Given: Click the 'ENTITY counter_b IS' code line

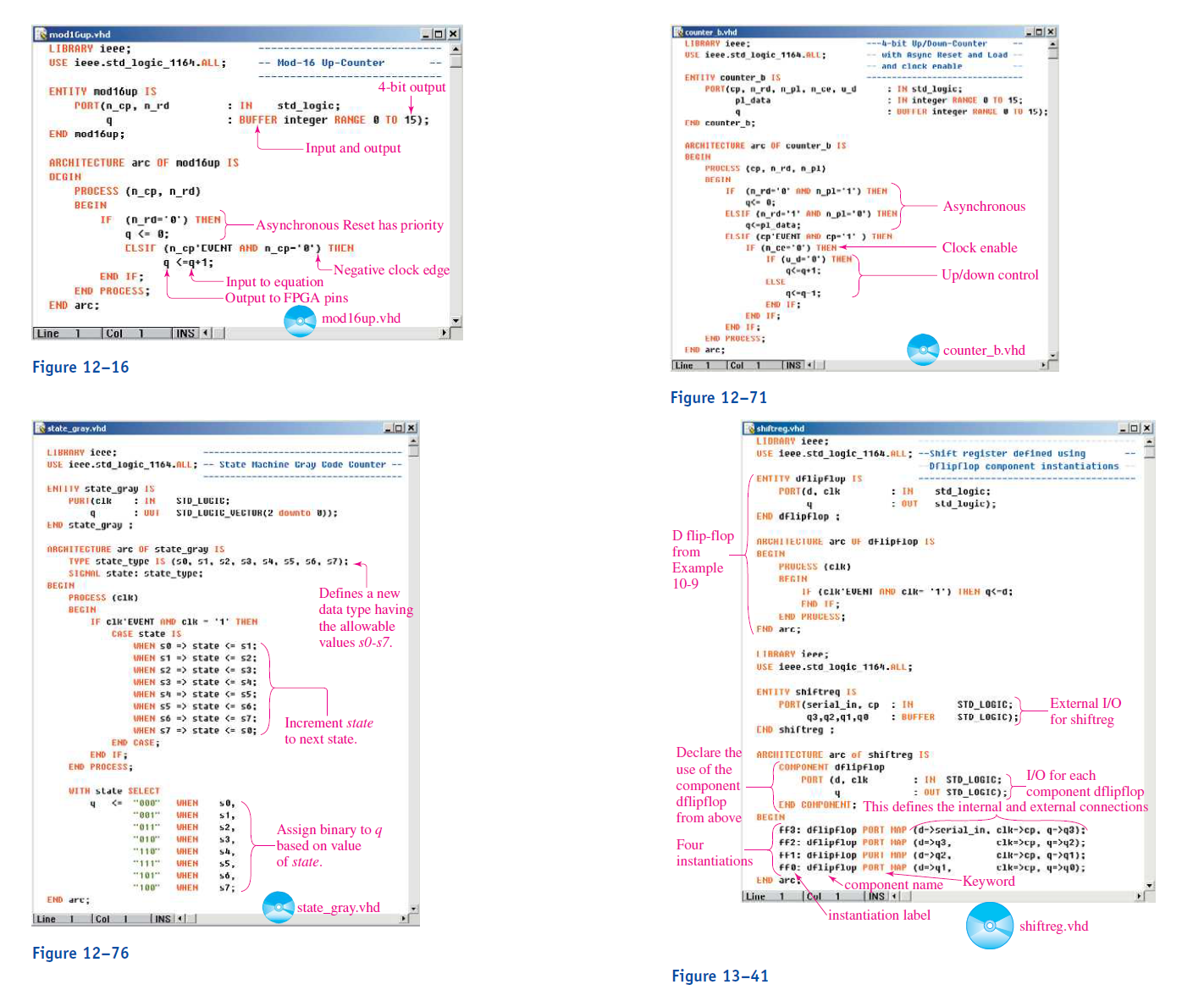Looking at the screenshot, I should click(x=732, y=77).
